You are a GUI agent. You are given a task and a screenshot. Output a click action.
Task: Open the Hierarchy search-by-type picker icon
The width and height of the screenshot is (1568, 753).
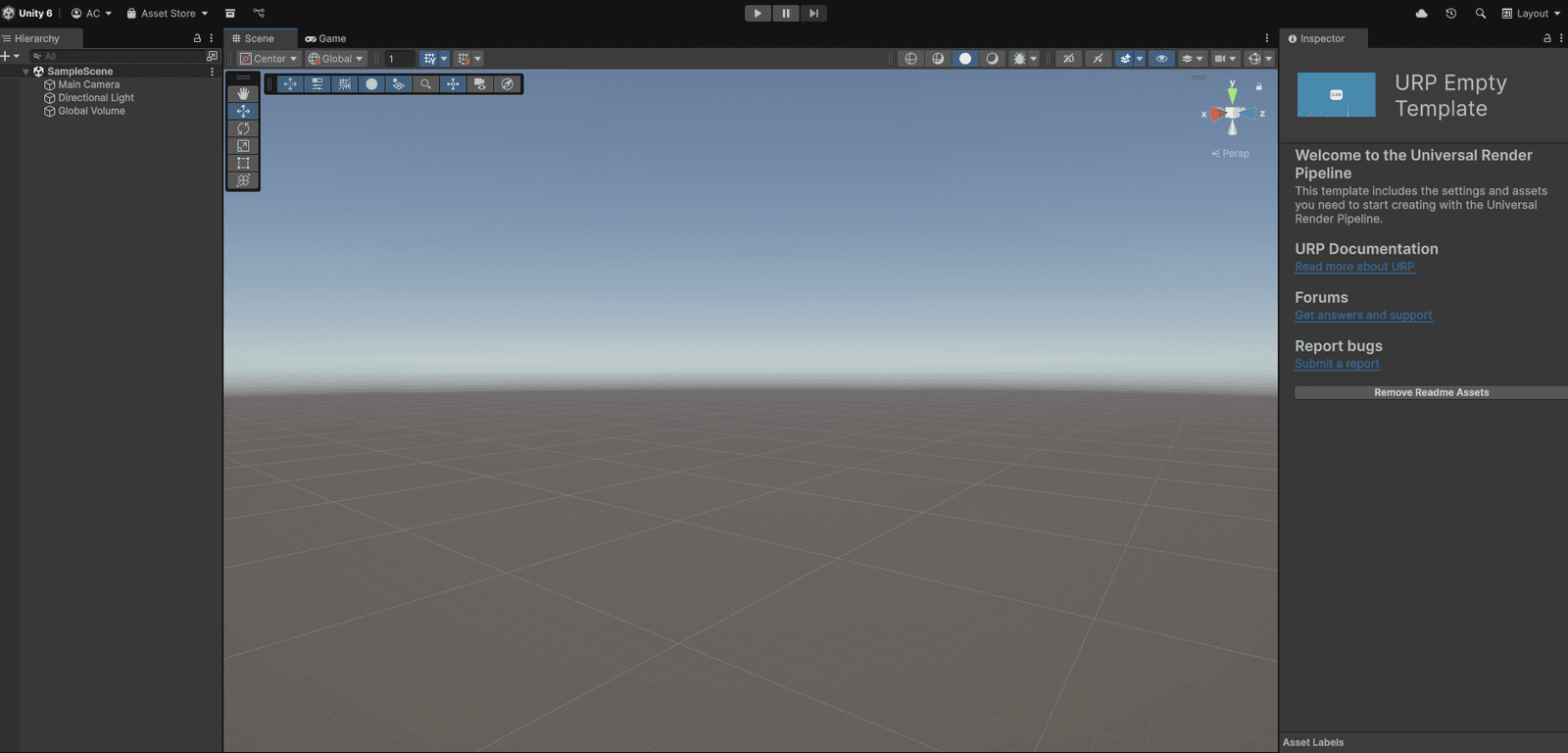[x=212, y=57]
